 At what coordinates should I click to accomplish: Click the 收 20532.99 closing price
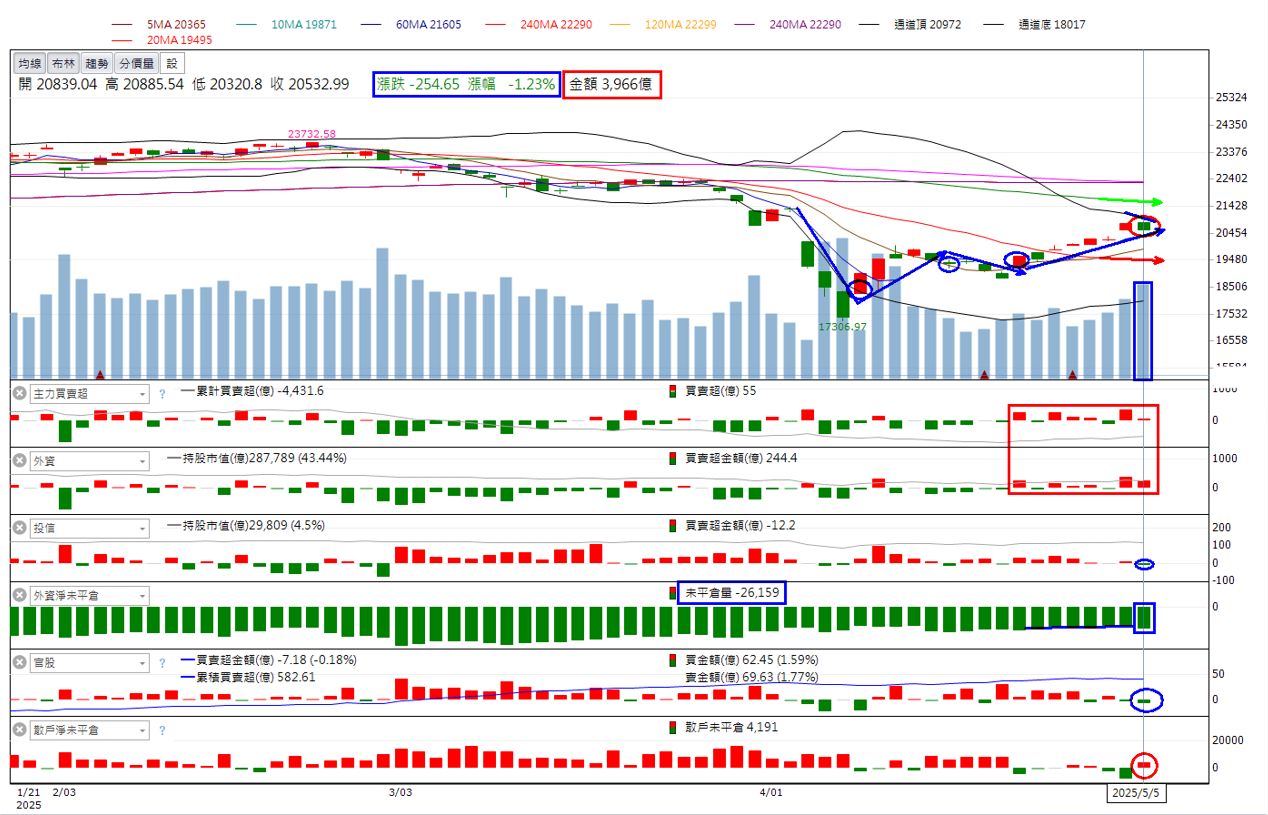point(309,85)
